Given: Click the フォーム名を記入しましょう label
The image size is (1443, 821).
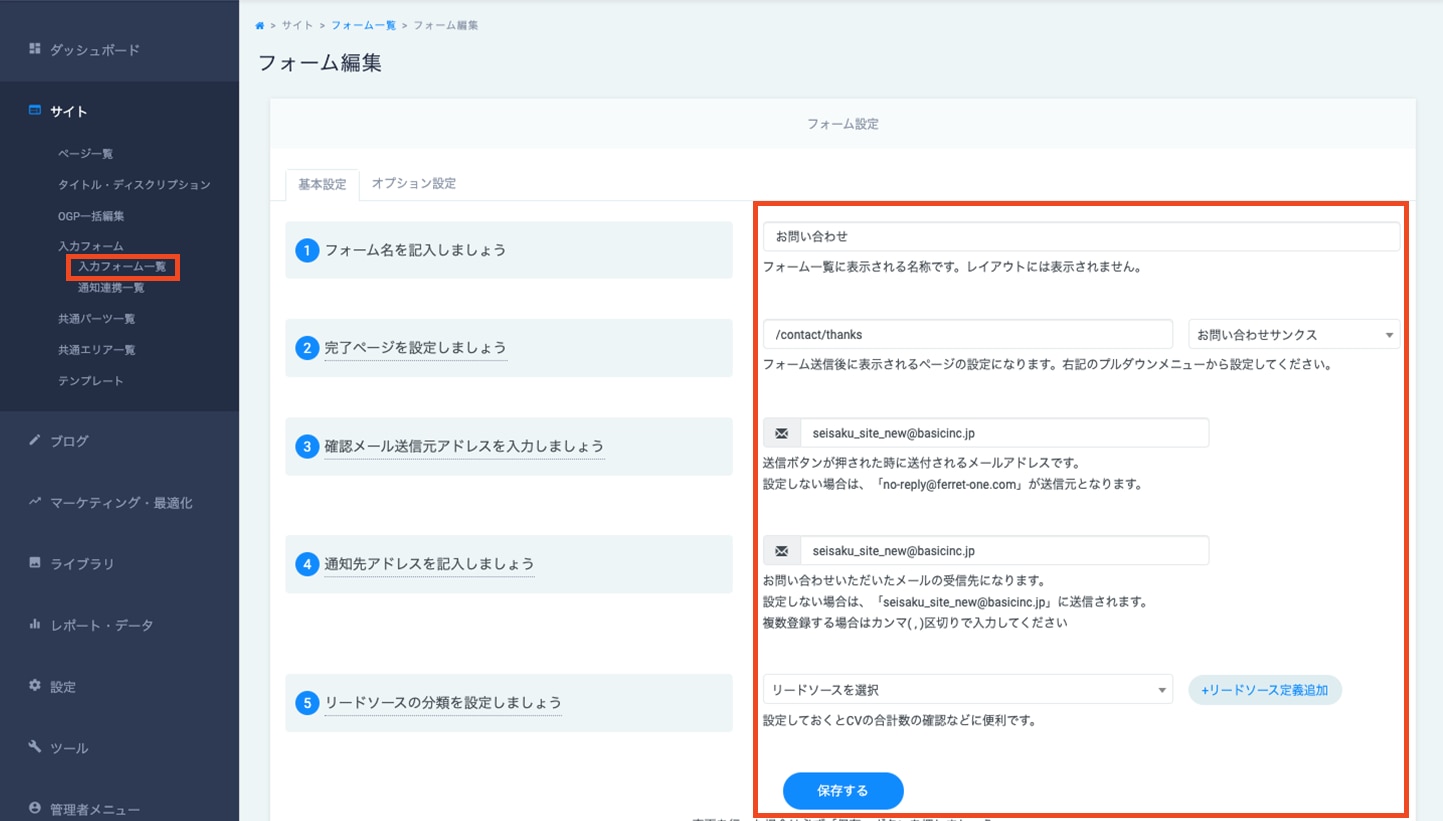Looking at the screenshot, I should (415, 250).
